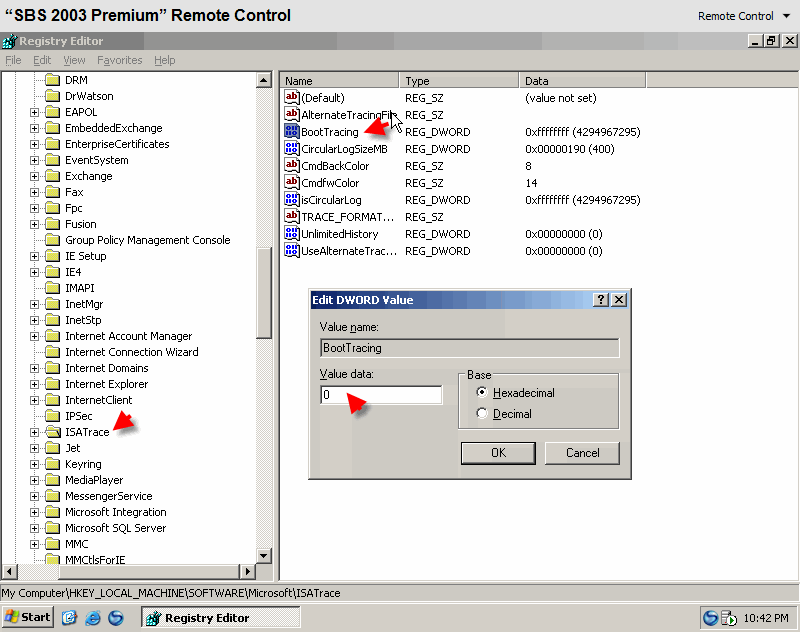Image resolution: width=800 pixels, height=632 pixels.
Task: Open the Edit menu
Action: [x=42, y=60]
